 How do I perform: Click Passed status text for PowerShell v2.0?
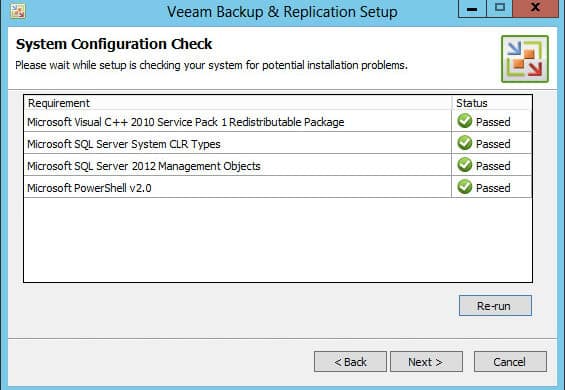pyautogui.click(x=493, y=188)
